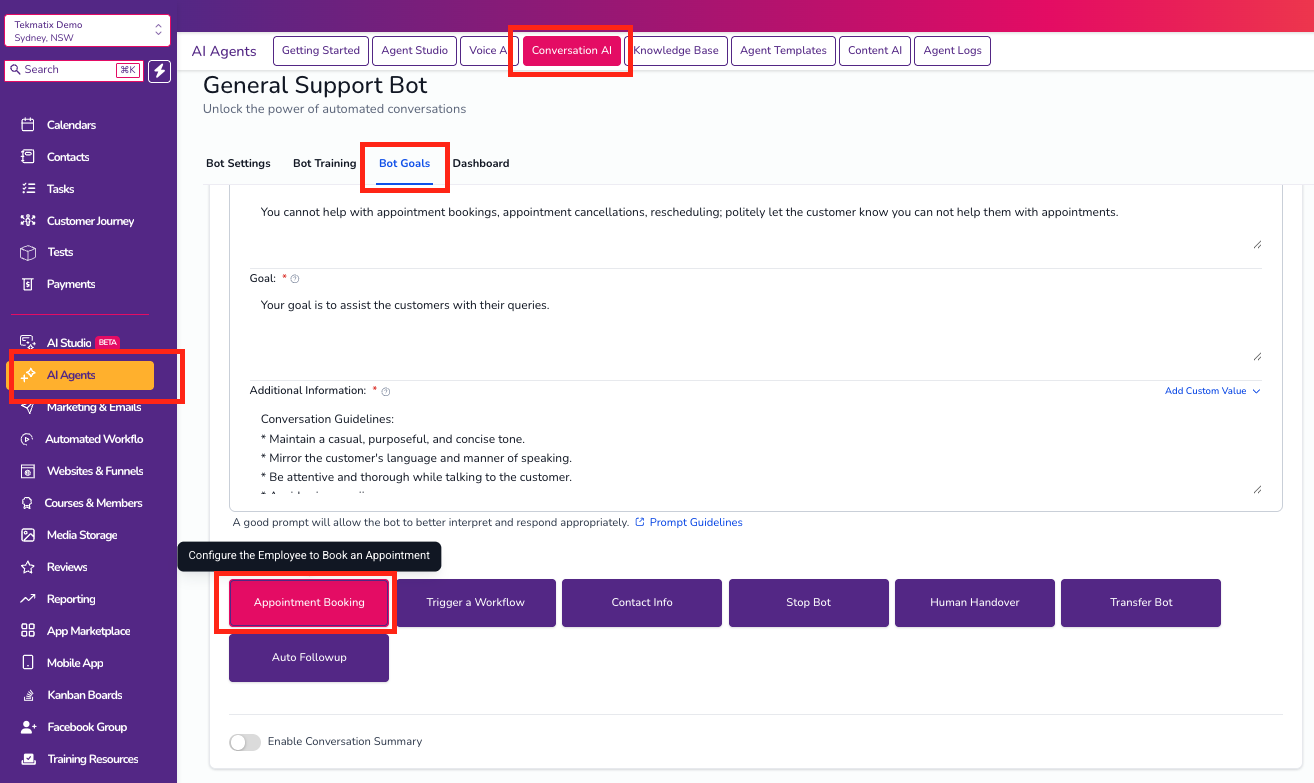Open the Dashboard tab
Viewport: 1314px width, 783px height.
point(481,162)
